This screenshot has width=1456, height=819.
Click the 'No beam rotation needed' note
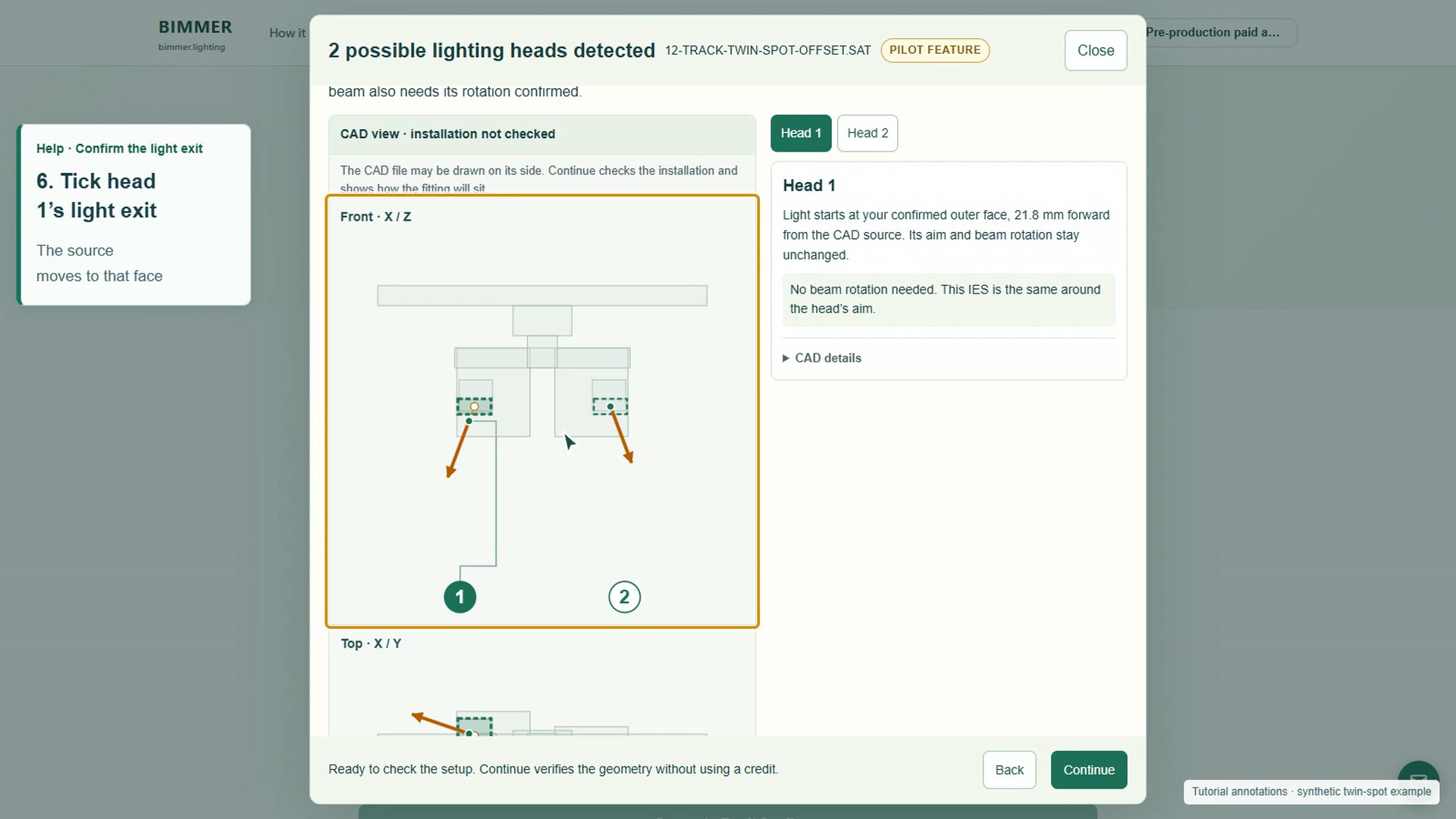(949, 300)
